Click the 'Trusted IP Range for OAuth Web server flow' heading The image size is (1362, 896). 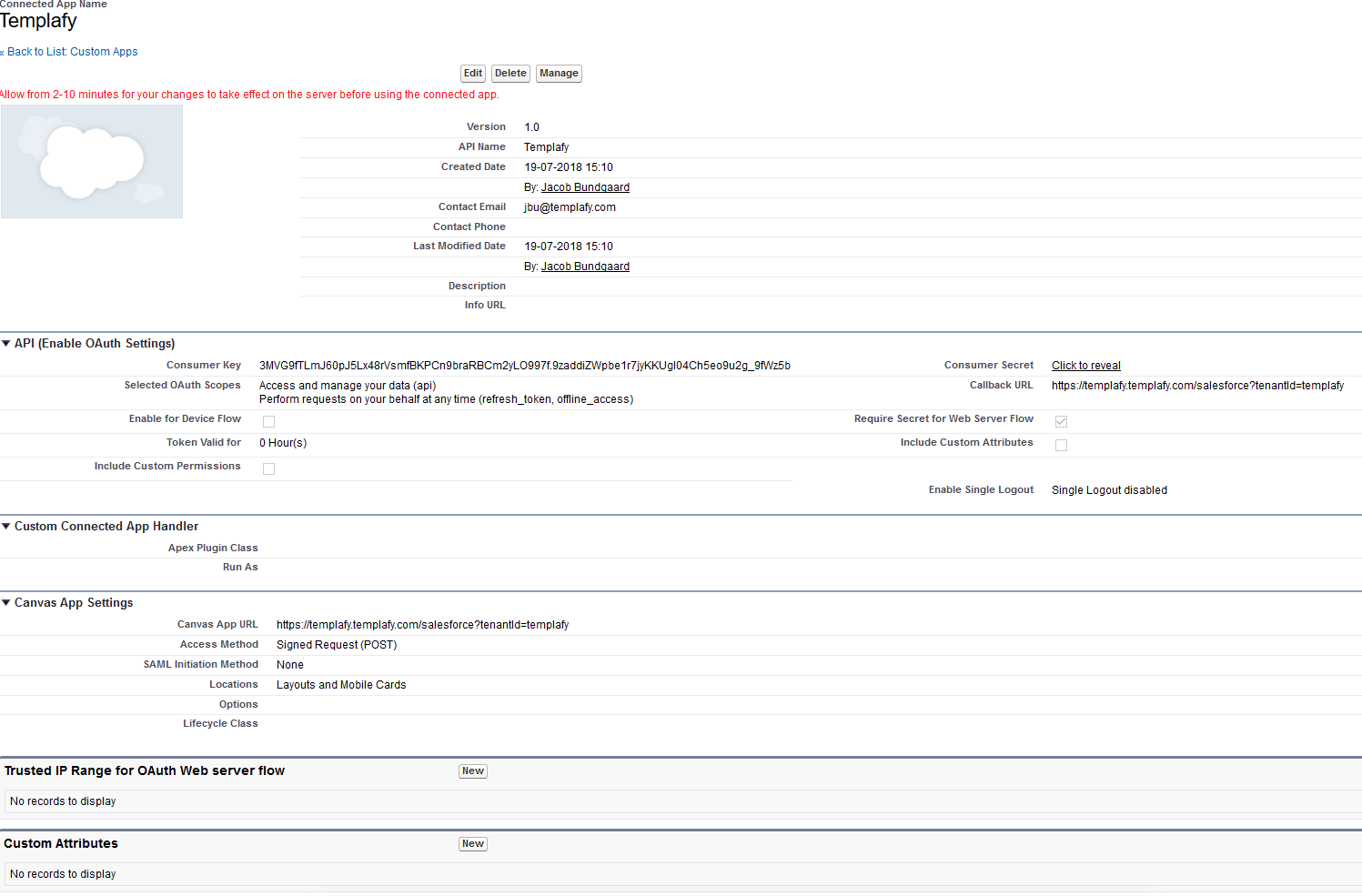145,771
